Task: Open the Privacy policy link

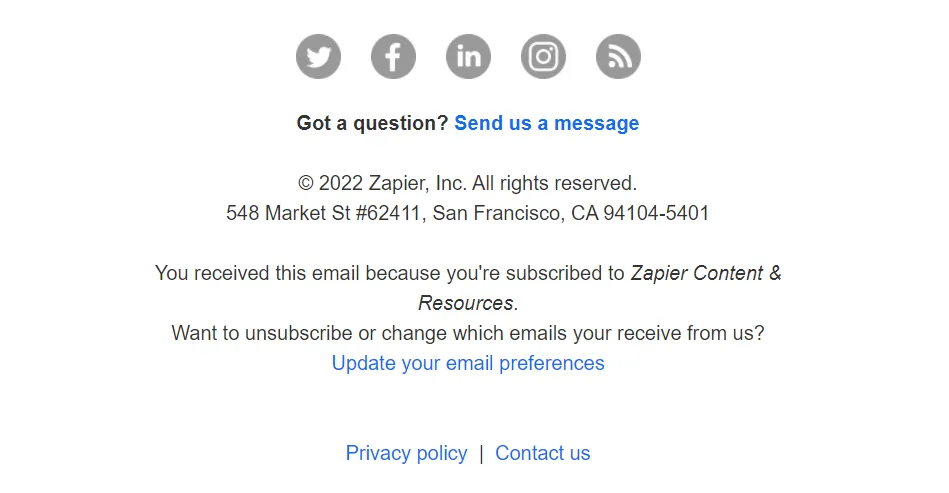Action: [x=406, y=453]
